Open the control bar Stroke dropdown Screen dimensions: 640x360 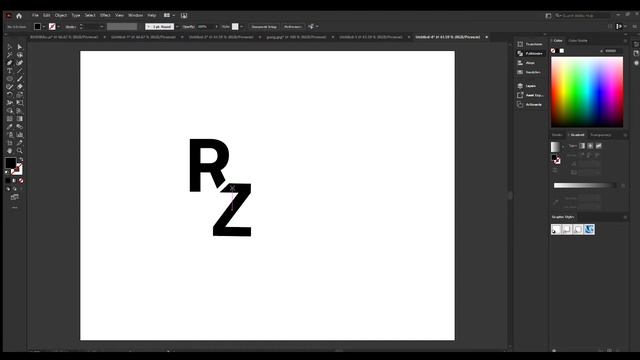coord(59,27)
